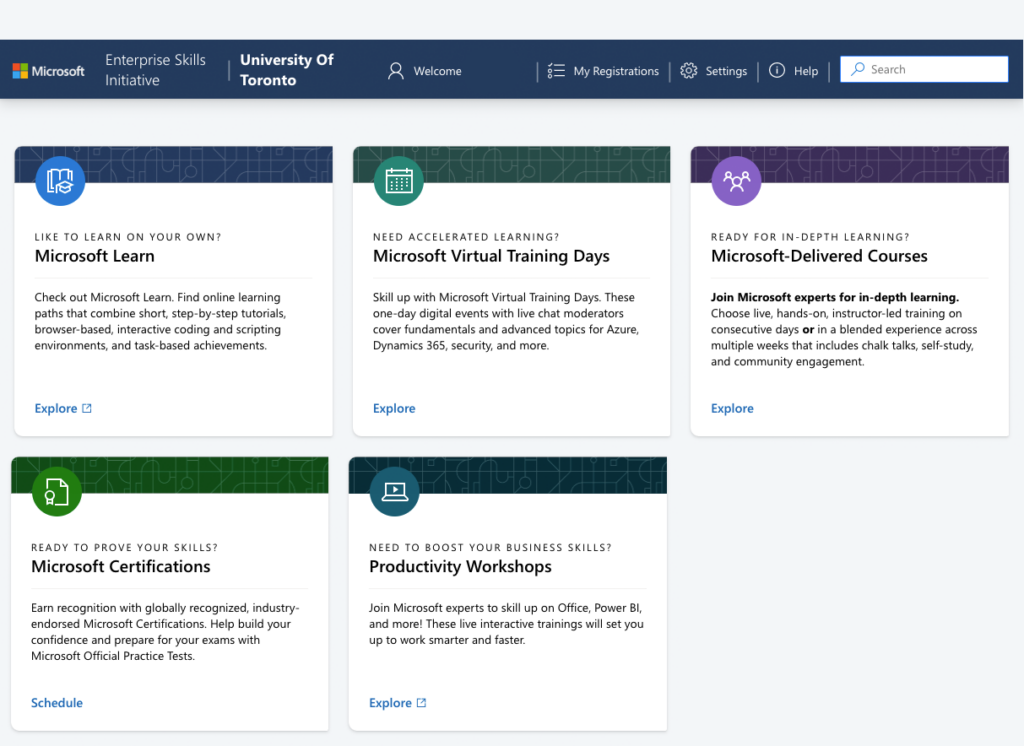Click the Microsoft Virtual Training Days title
The height and width of the screenshot is (746, 1024).
point(491,256)
